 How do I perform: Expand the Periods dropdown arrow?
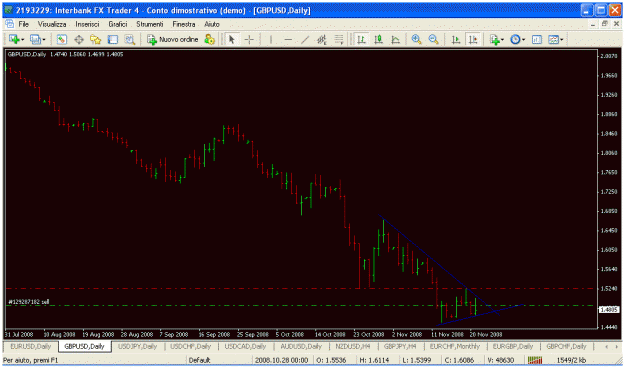[523, 39]
